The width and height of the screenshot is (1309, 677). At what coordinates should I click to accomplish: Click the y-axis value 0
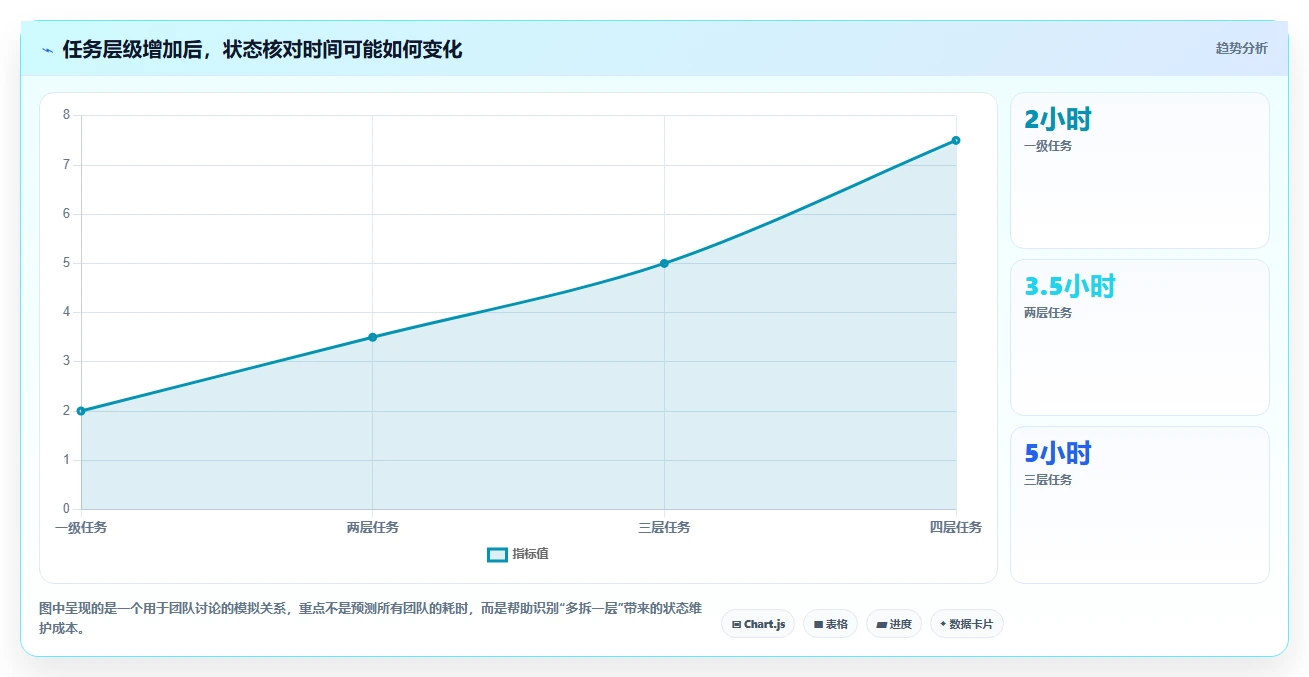pyautogui.click(x=66, y=509)
